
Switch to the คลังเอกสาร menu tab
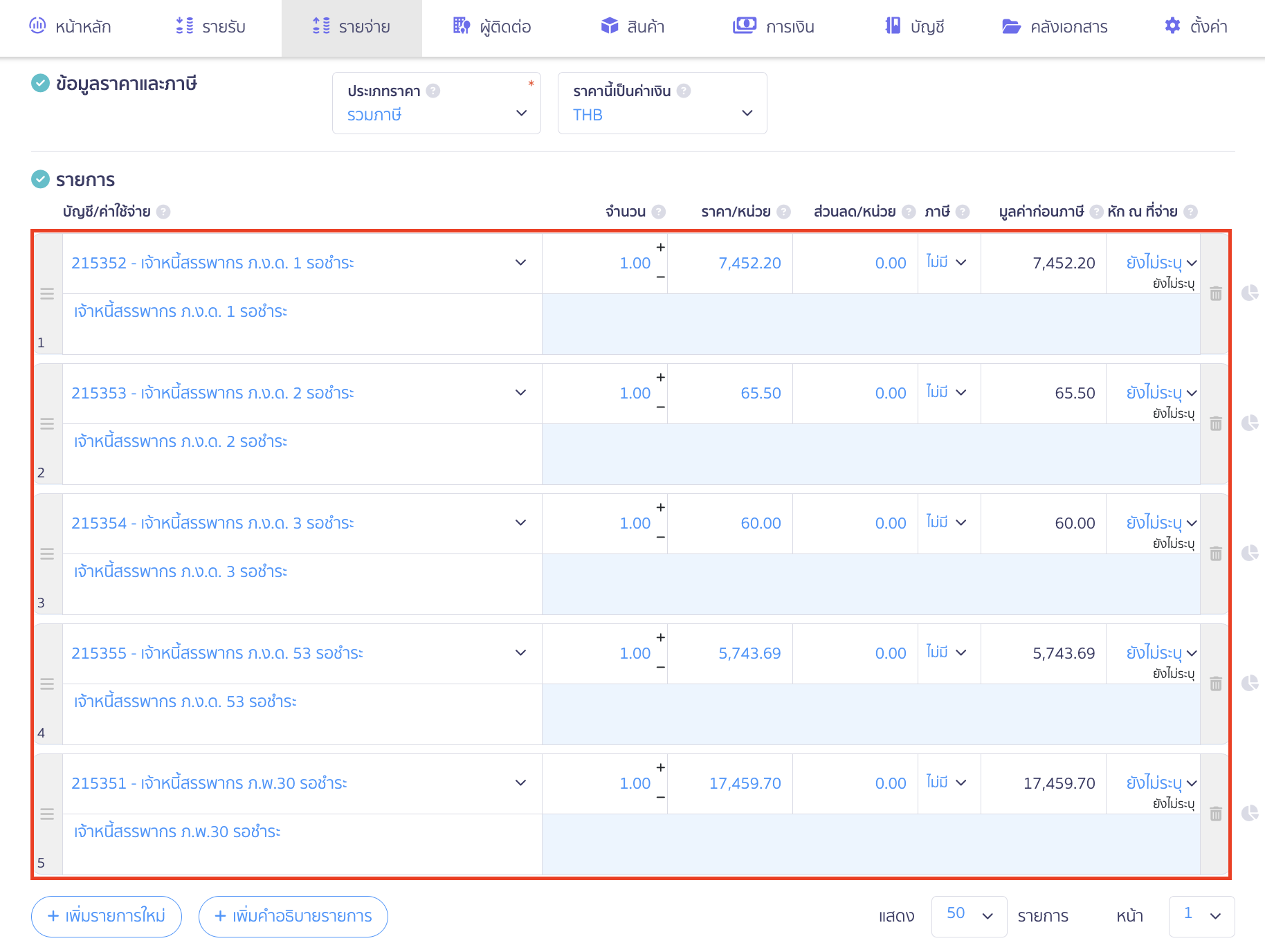tap(1055, 27)
